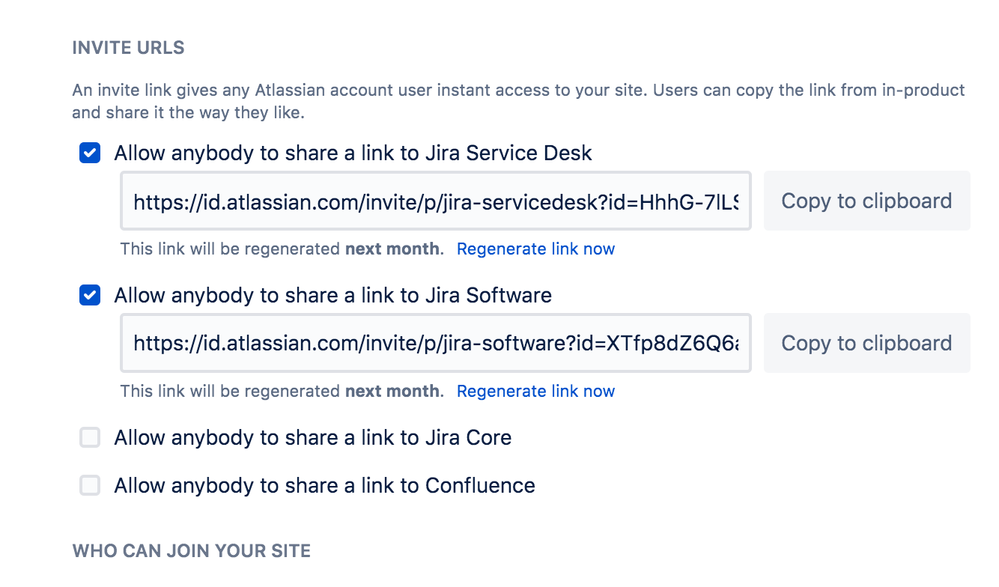999x587 pixels.
Task: Click the jira-software invite URL field
Action: pyautogui.click(x=436, y=343)
